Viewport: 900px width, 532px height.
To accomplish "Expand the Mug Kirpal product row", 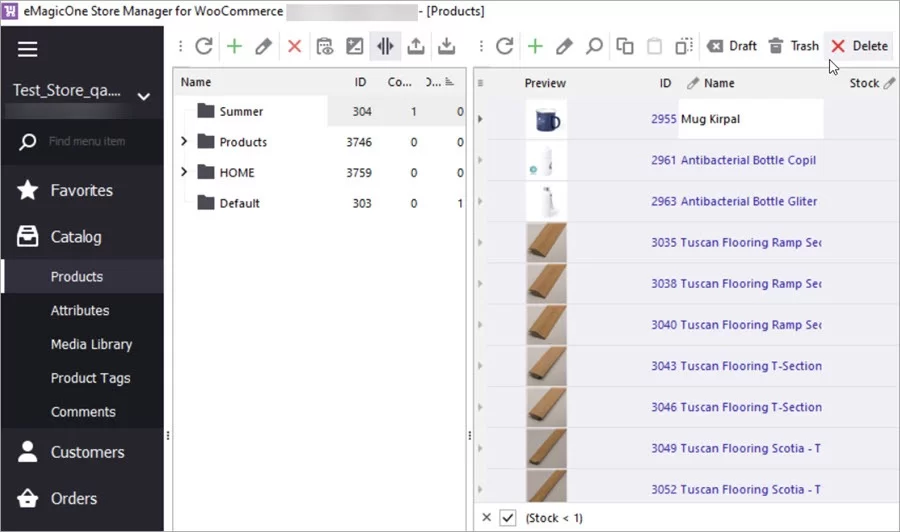I will tap(480, 119).
